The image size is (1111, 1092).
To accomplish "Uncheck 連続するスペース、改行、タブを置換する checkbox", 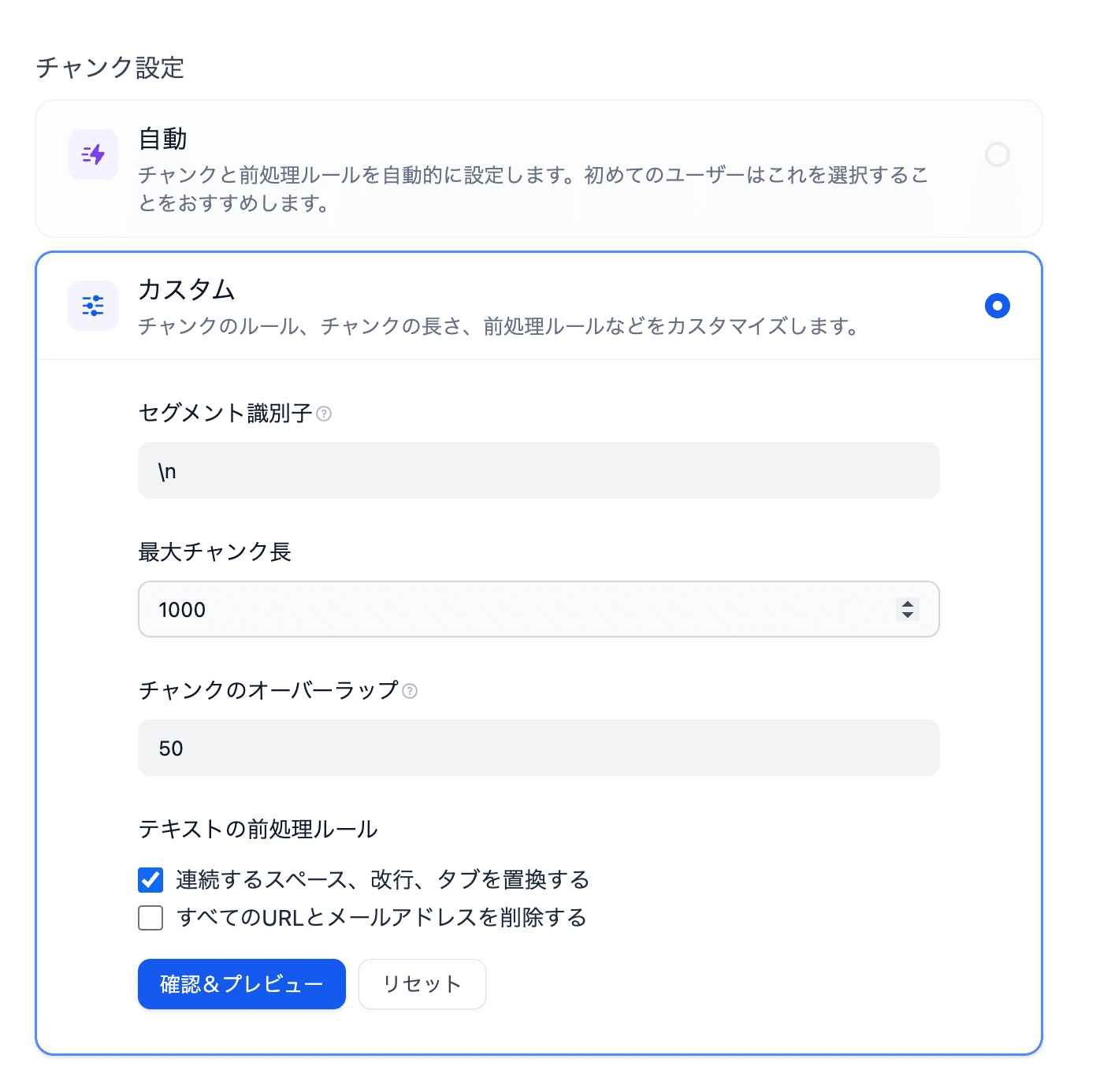I will click(x=150, y=880).
